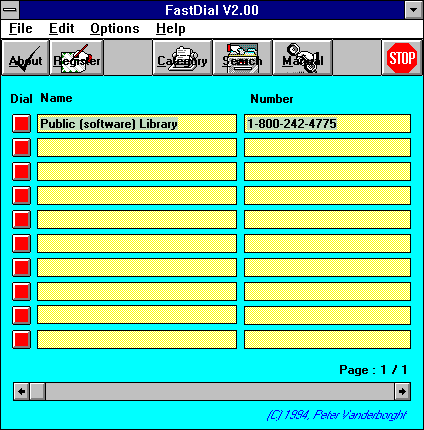The width and height of the screenshot is (424, 430).
Task: Click the second row red dial button
Action: coord(22,148)
